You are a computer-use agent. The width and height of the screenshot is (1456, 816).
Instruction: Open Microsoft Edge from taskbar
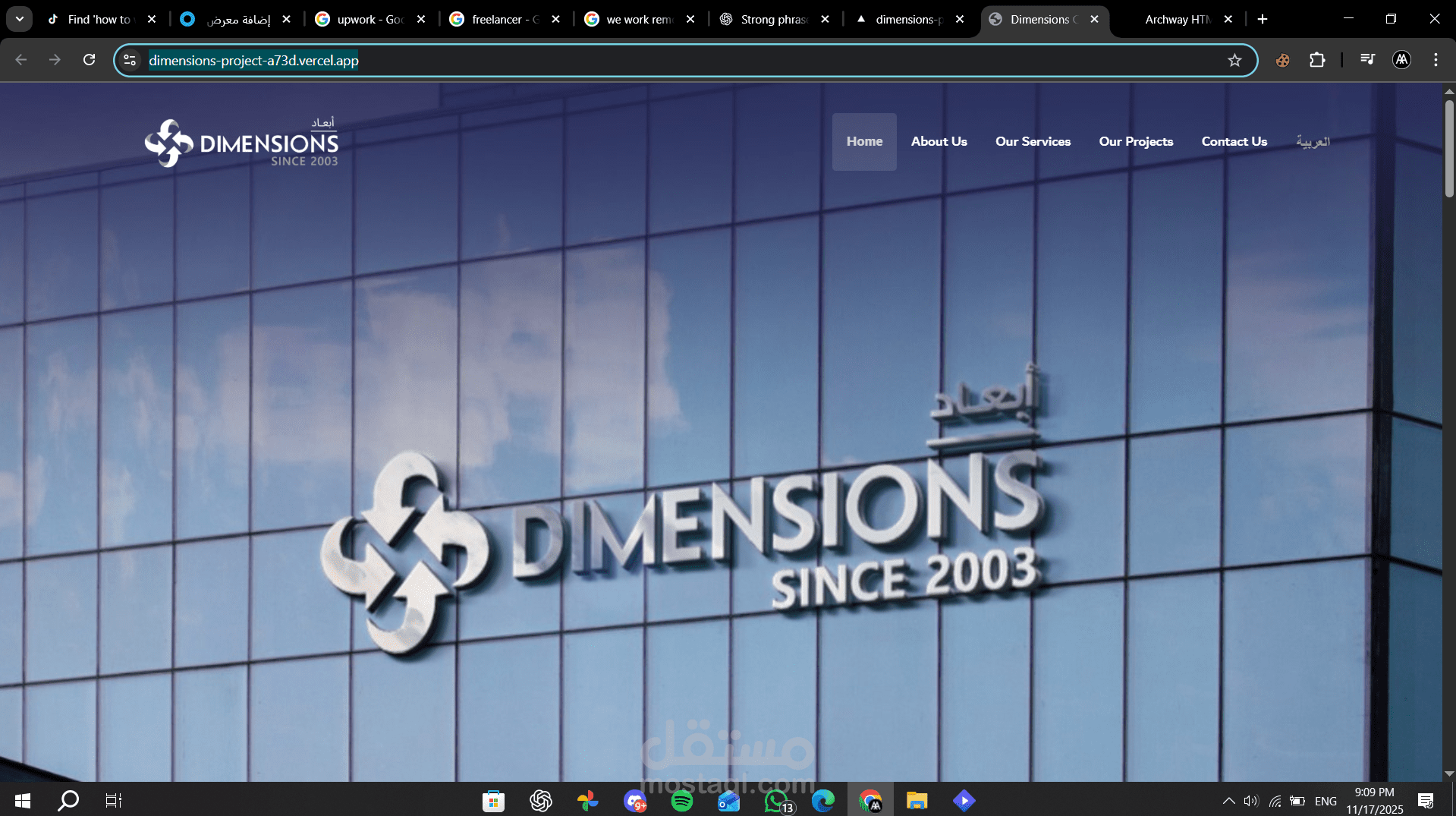coord(822,800)
